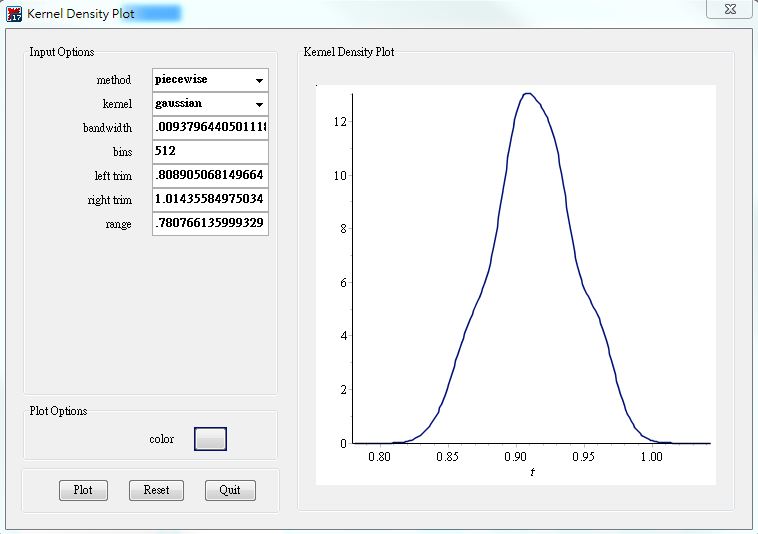Viewport: 758px width, 534px height.
Task: Click the right trim value field
Action: pos(210,200)
